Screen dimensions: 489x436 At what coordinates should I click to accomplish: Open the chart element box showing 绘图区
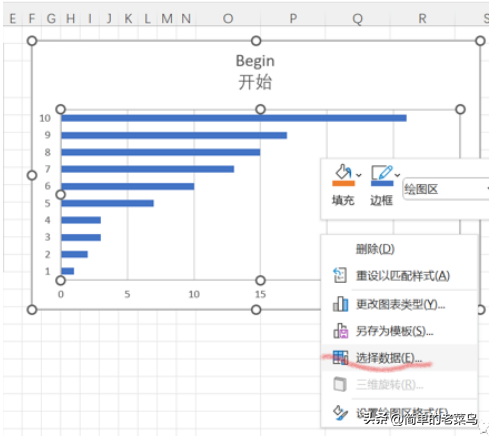(446, 189)
